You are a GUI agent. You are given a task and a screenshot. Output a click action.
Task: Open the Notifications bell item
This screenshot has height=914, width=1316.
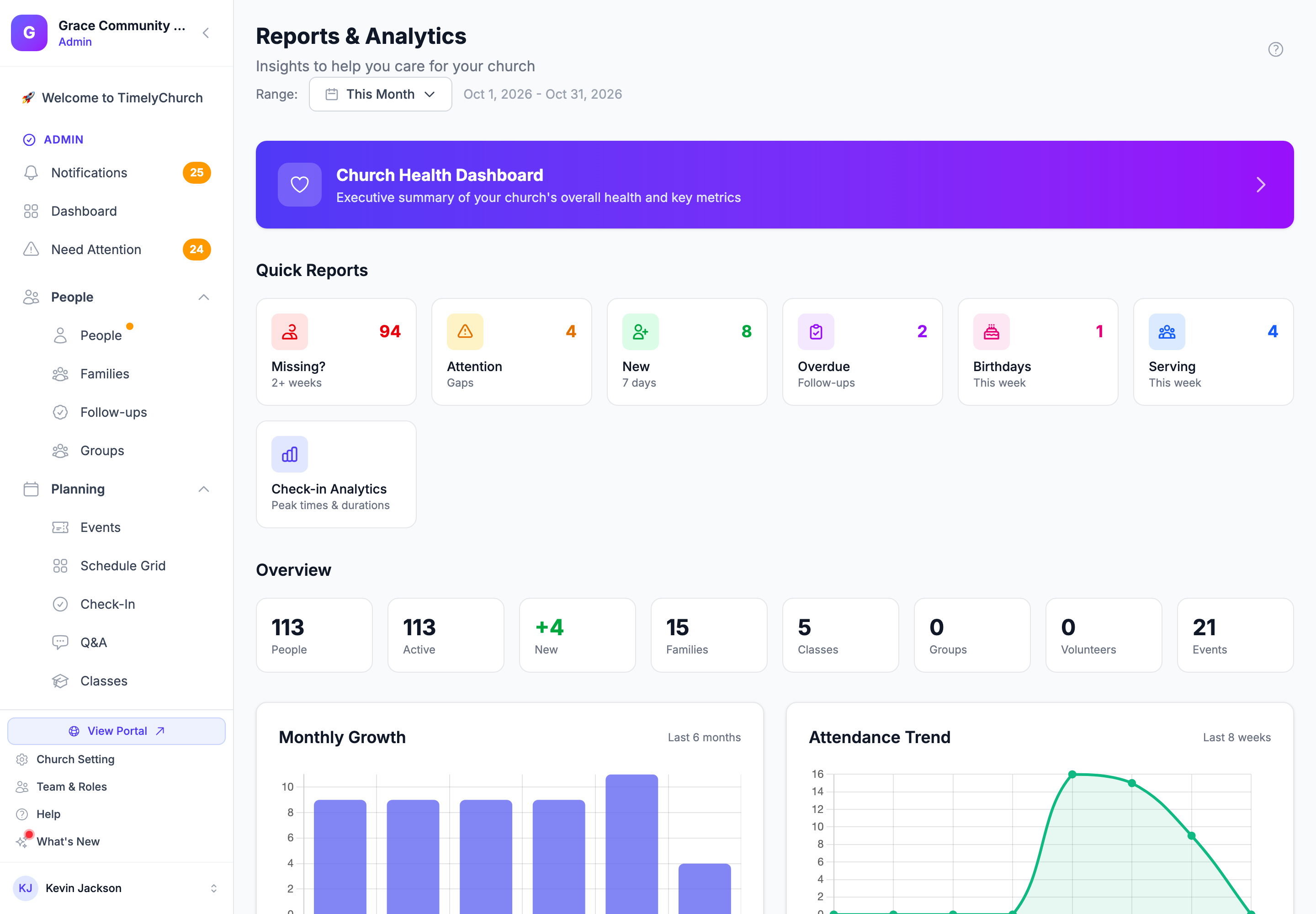(x=117, y=172)
